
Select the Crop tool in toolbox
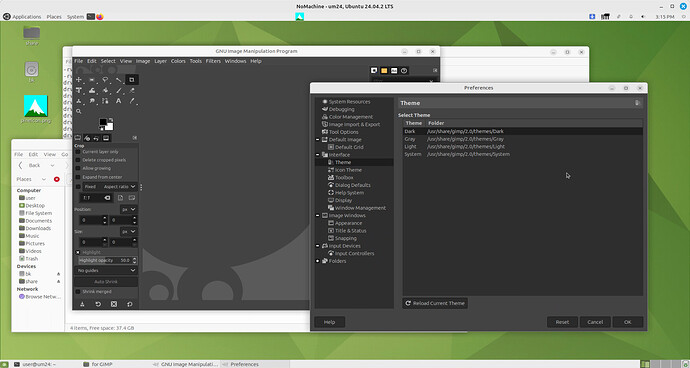pyautogui.click(x=132, y=80)
